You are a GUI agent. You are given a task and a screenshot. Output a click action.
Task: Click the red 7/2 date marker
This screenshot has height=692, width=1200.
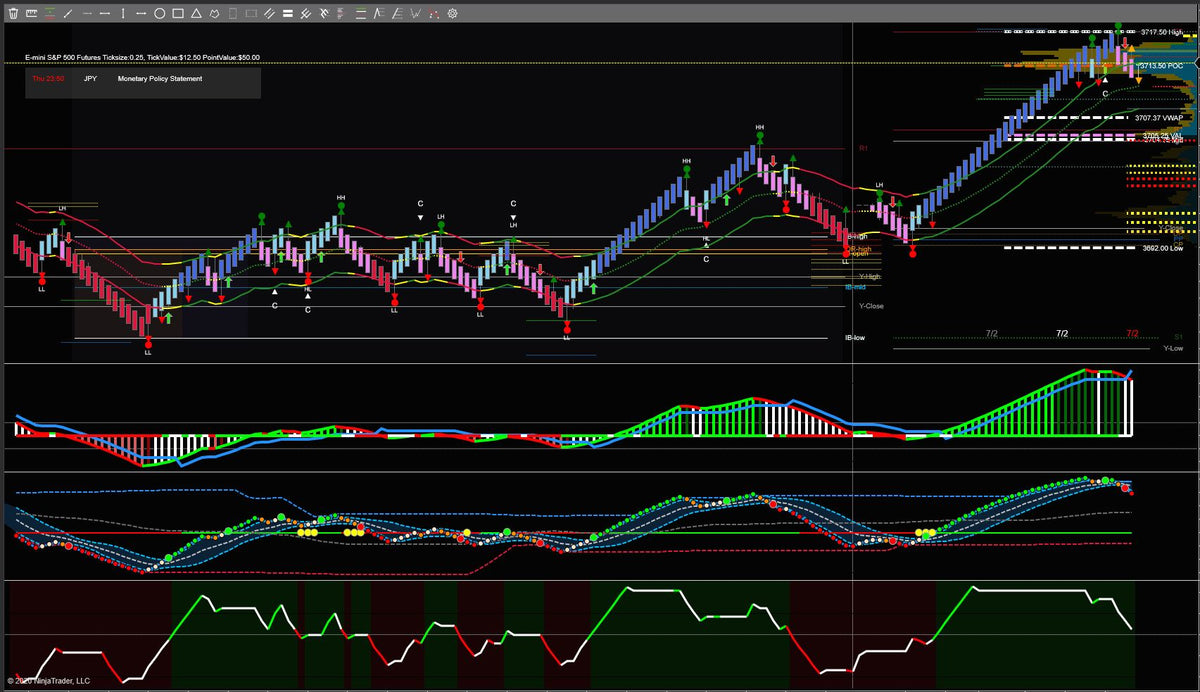click(x=1132, y=332)
